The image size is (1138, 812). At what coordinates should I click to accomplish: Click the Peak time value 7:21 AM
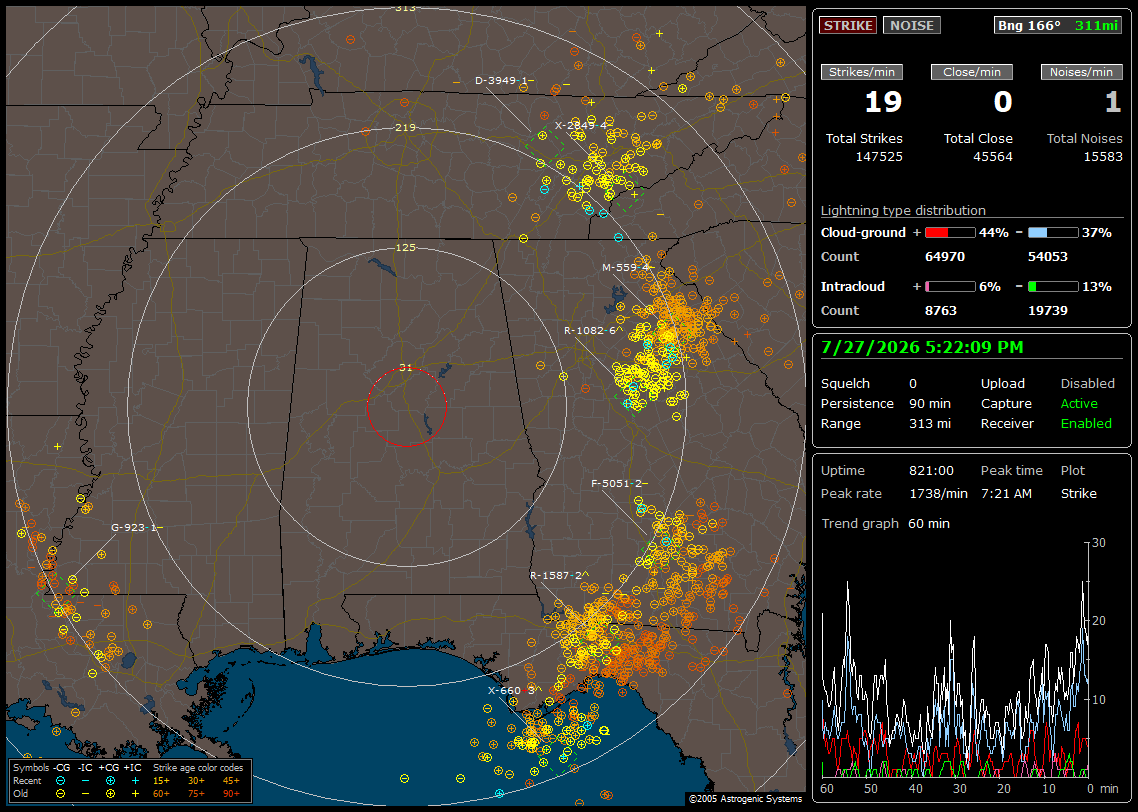click(1006, 493)
